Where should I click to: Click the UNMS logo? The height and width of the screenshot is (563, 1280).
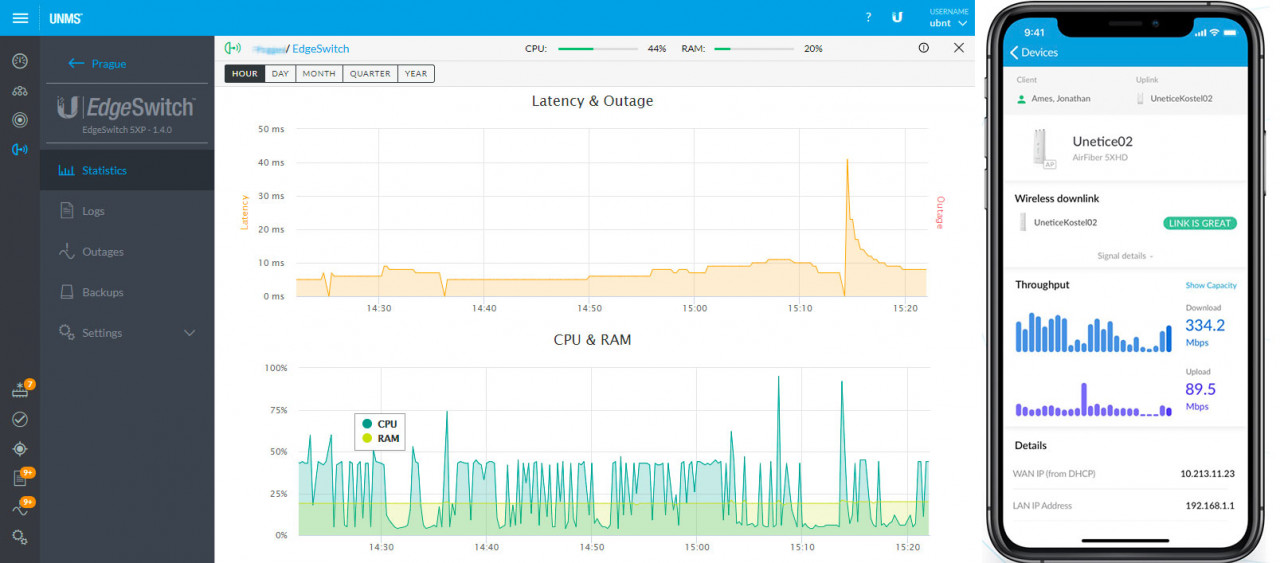click(65, 18)
